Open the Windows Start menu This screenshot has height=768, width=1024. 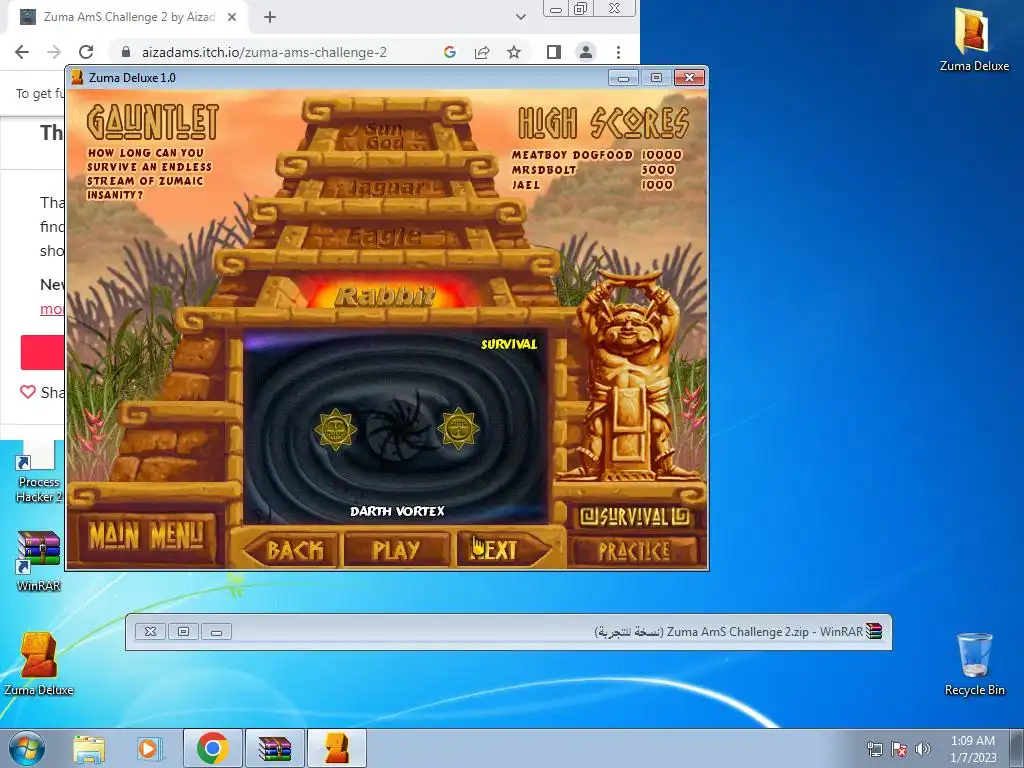(27, 748)
